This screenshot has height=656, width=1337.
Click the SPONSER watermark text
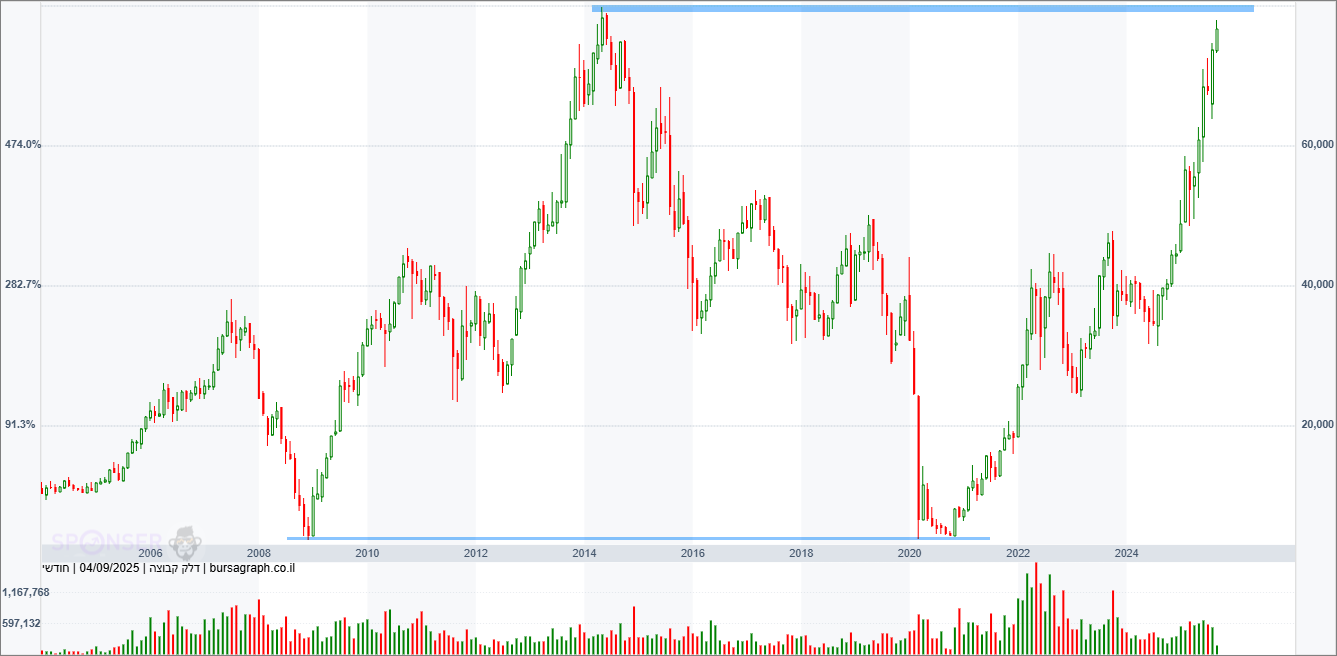pyautogui.click(x=106, y=543)
